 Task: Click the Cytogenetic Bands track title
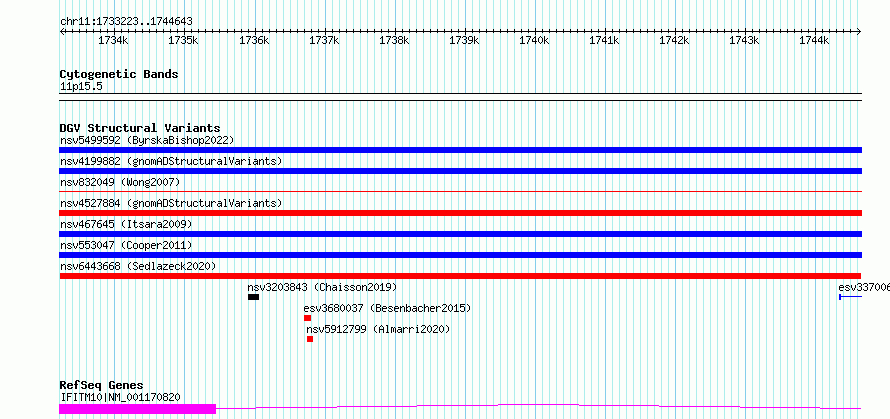[x=119, y=74]
